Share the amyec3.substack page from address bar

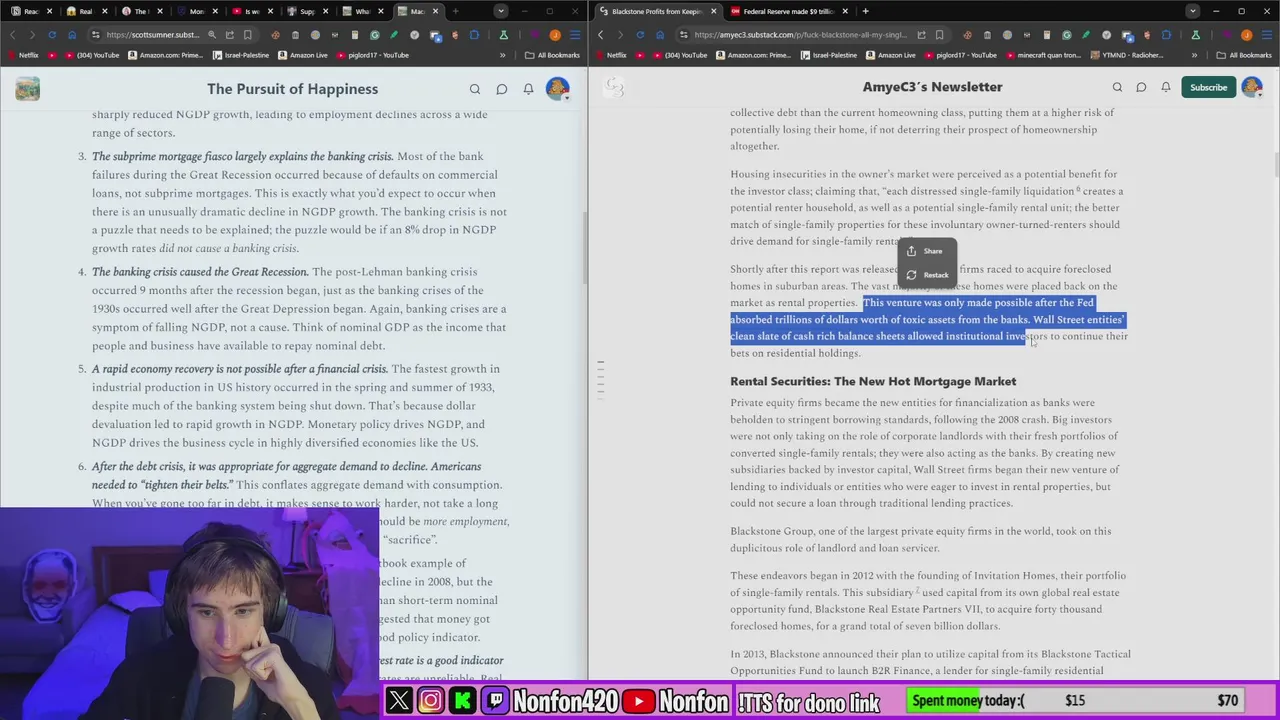pyautogui.click(x=922, y=35)
